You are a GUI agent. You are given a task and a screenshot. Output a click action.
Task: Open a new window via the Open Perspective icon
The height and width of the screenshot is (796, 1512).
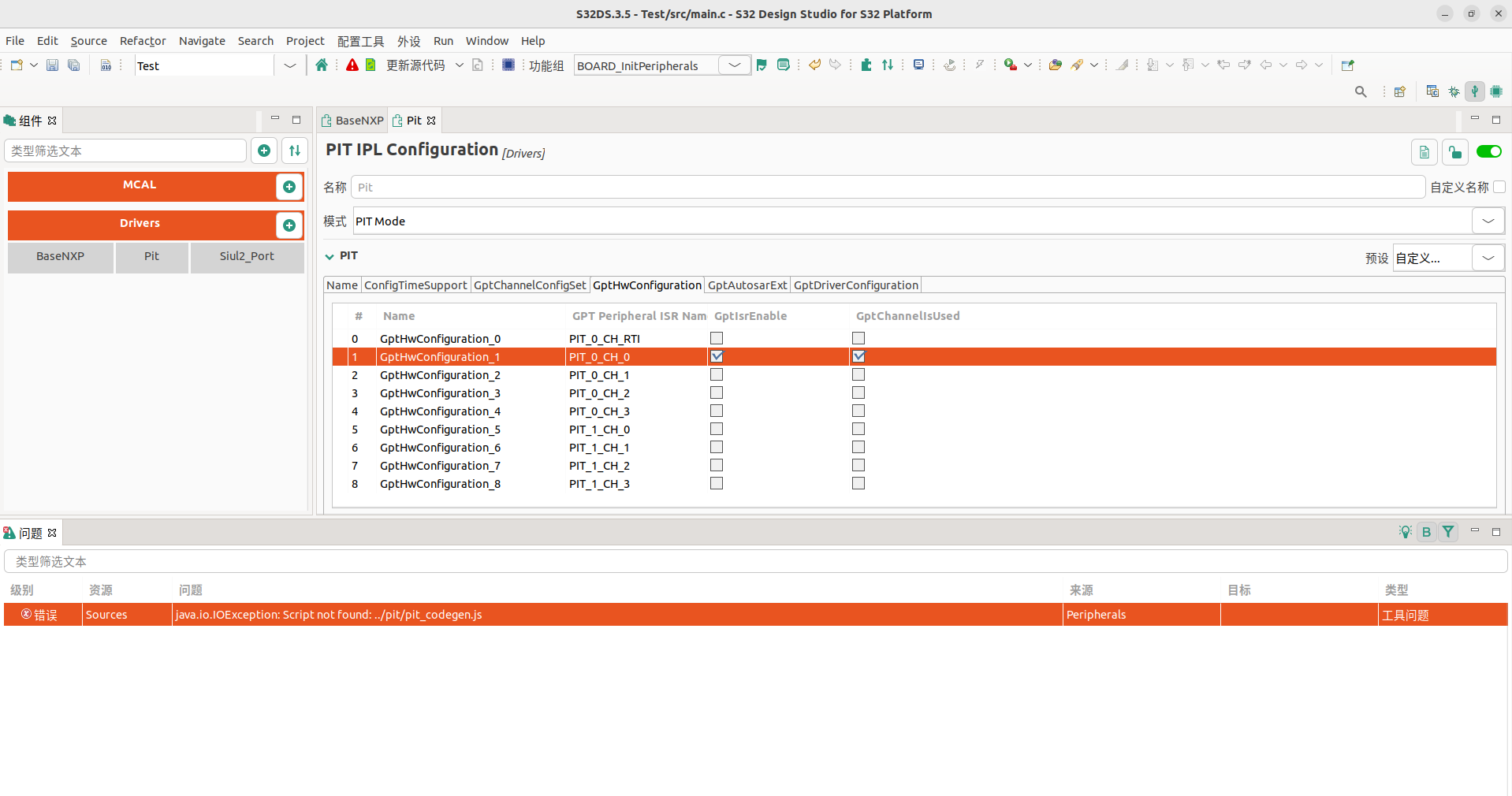pyautogui.click(x=1399, y=91)
